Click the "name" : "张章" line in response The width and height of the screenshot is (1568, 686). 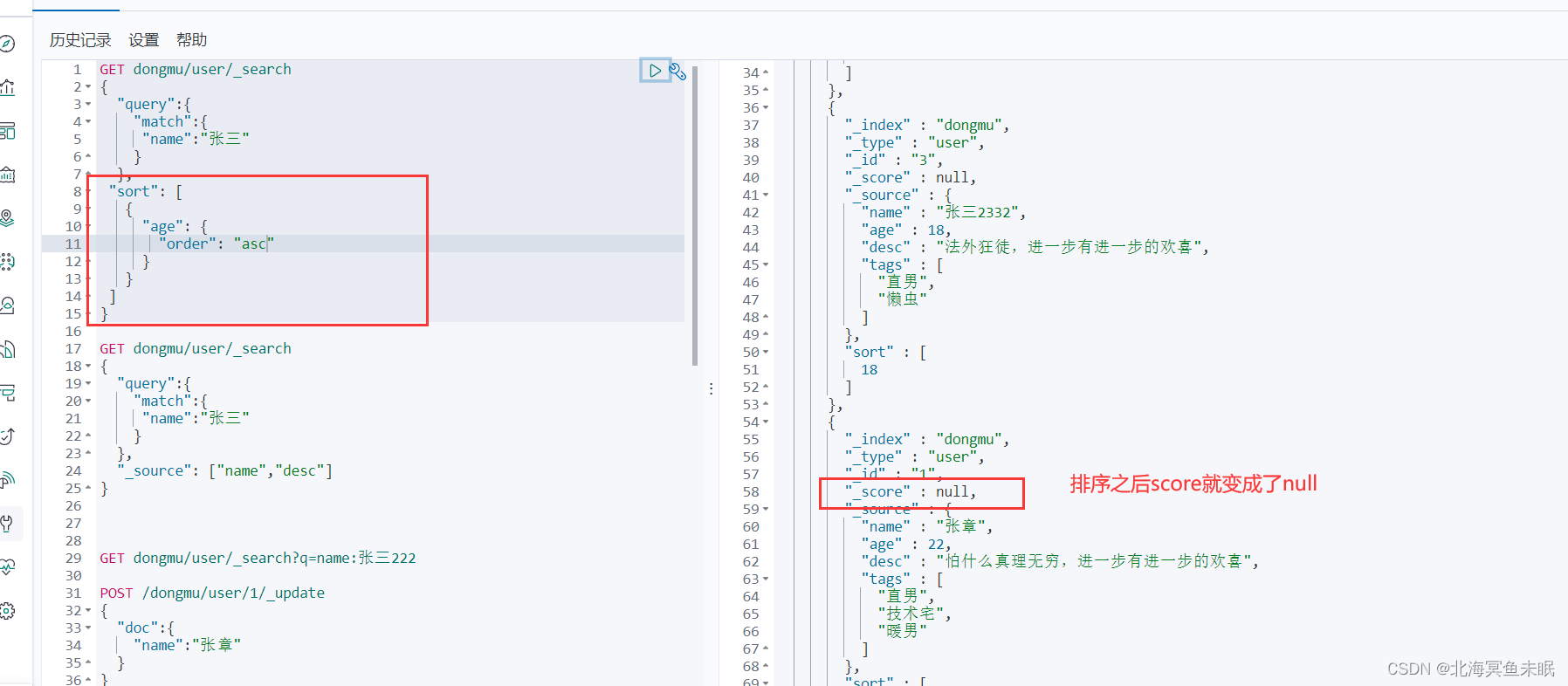pos(927,527)
